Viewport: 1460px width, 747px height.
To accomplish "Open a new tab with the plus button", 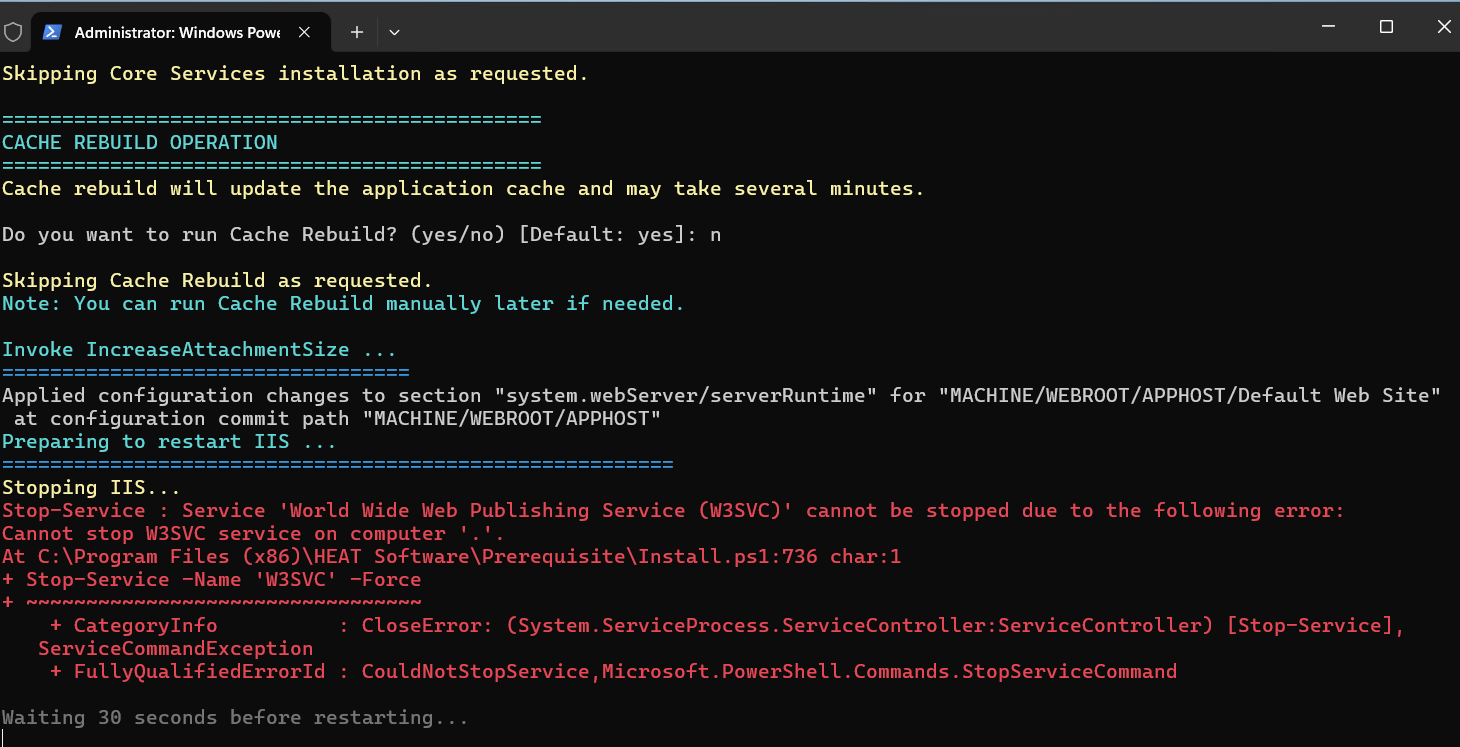I will coord(356,32).
